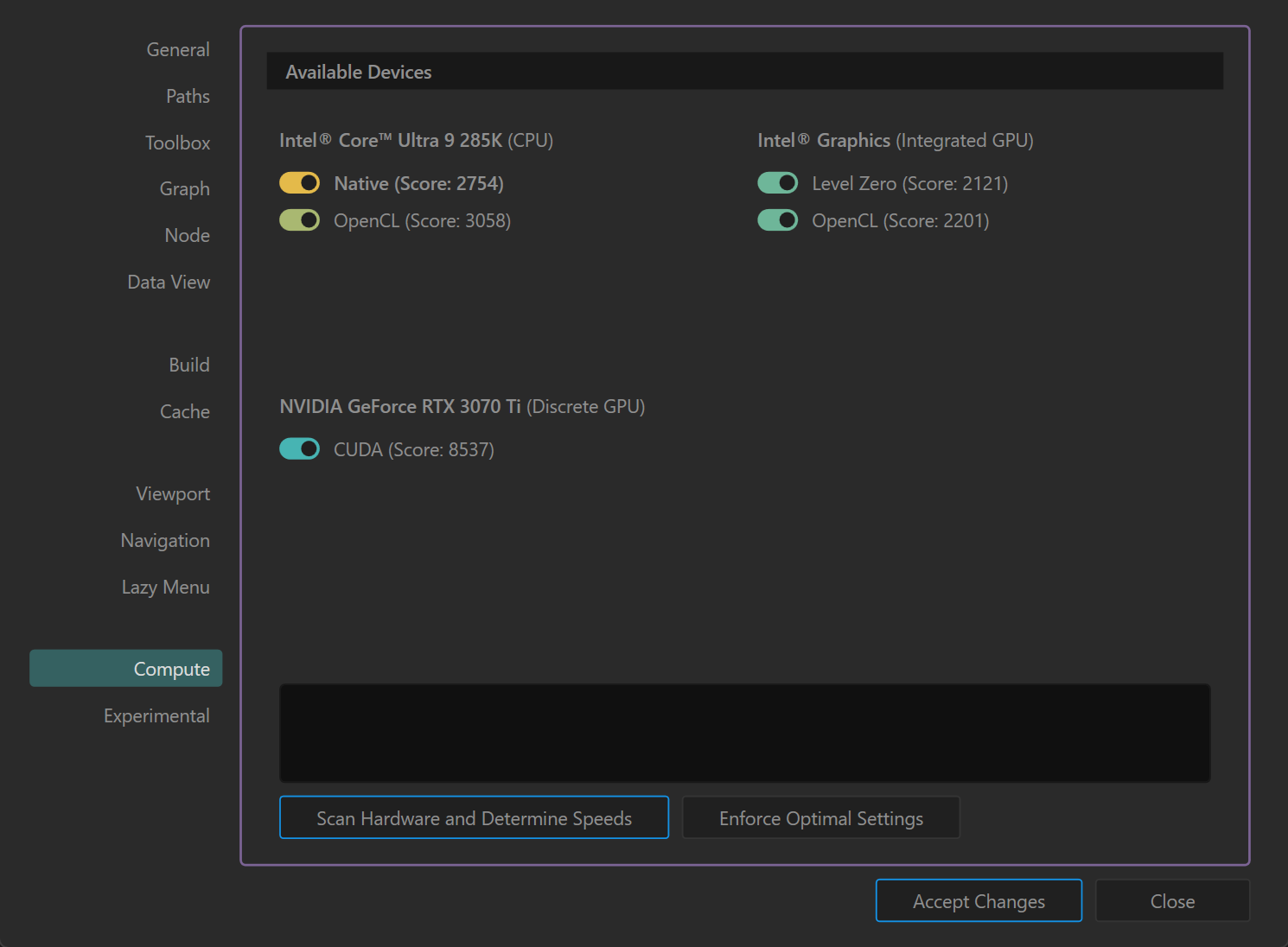Viewport: 1288px width, 947px height.
Task: Open the Data View section
Action: 169,283
